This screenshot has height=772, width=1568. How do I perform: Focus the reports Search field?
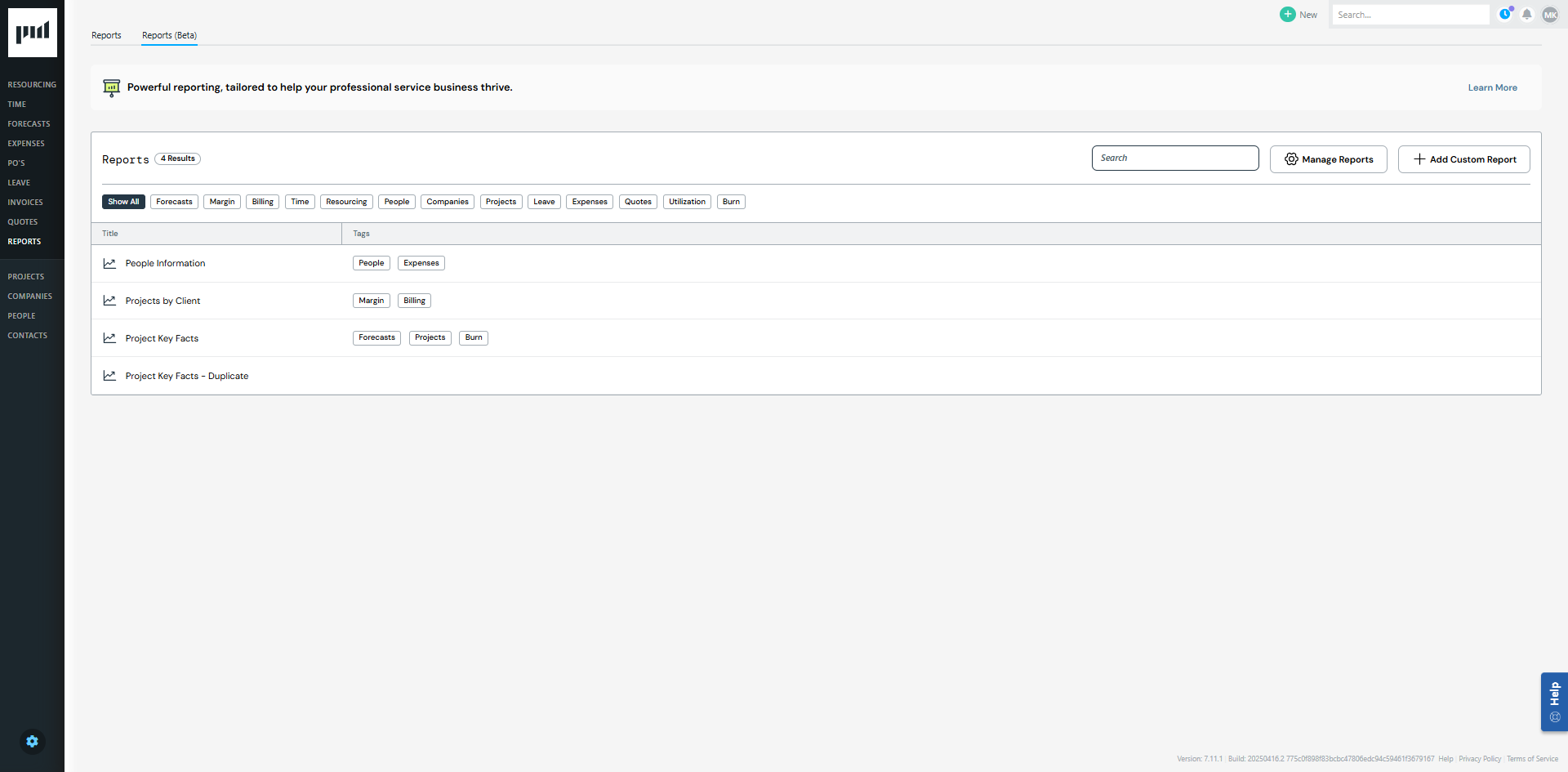click(x=1174, y=158)
